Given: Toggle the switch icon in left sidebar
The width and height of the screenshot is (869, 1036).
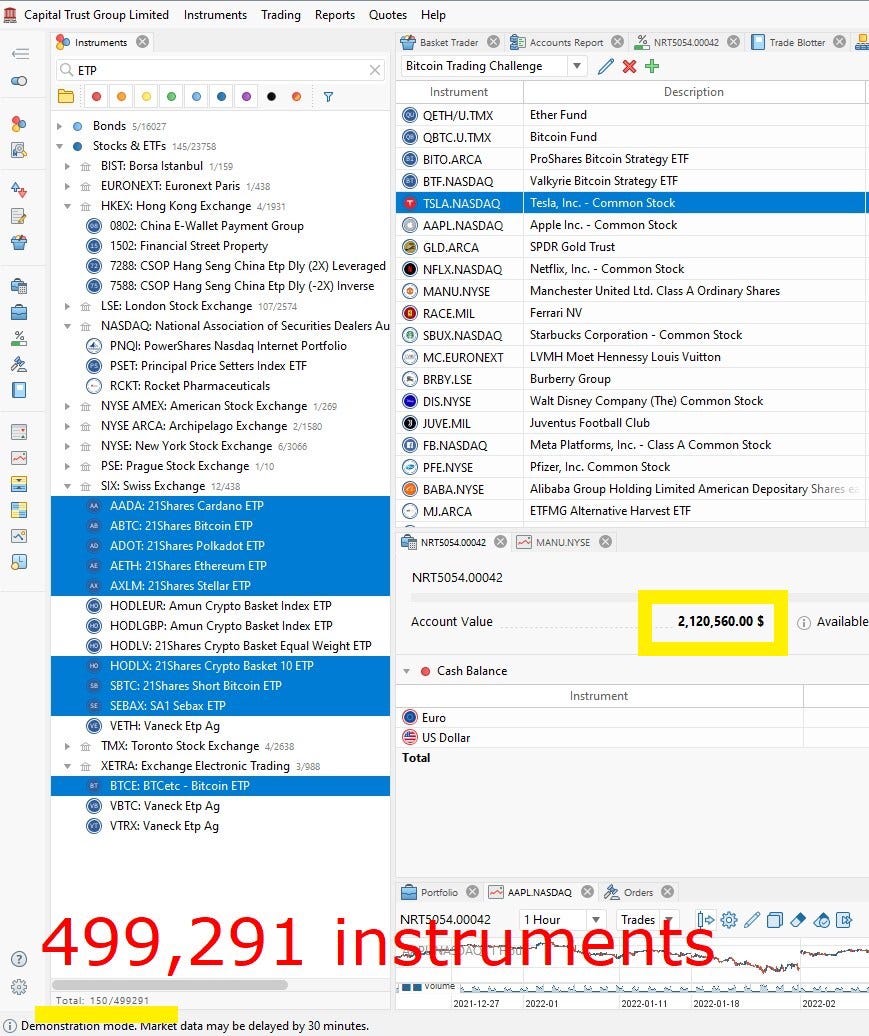Looking at the screenshot, I should pos(19,81).
